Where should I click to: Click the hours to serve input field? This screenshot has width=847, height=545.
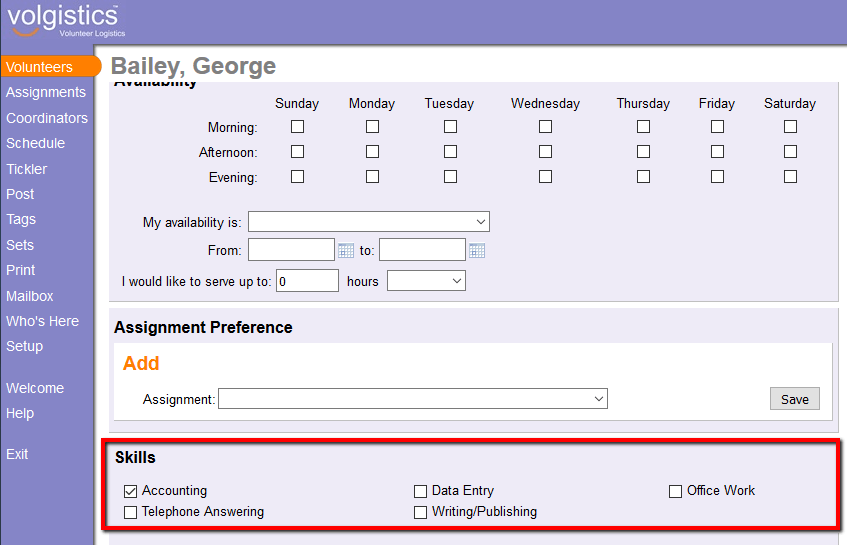[307, 281]
